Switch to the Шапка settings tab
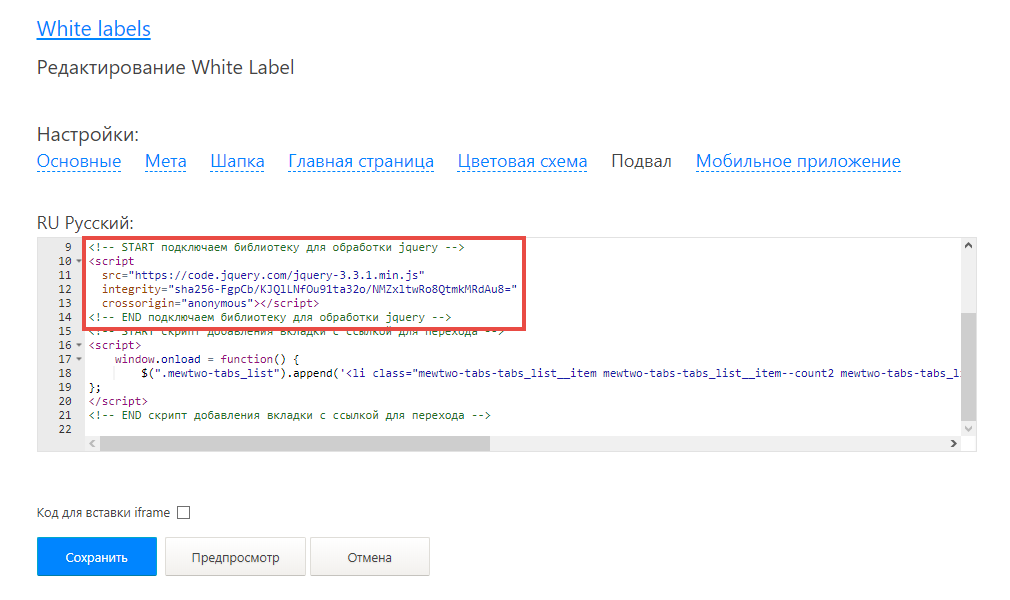 point(237,161)
